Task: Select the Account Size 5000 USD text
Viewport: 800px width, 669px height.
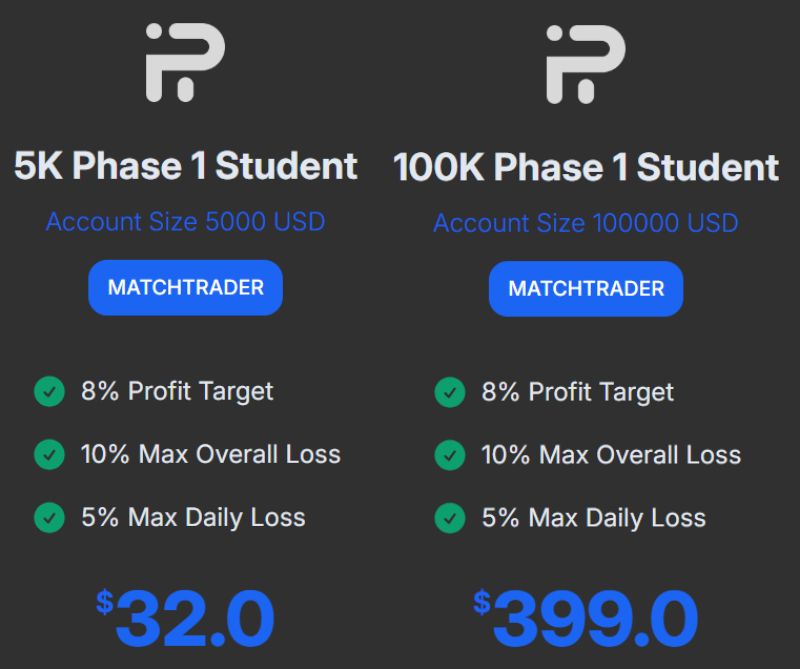Action: pyautogui.click(x=185, y=221)
